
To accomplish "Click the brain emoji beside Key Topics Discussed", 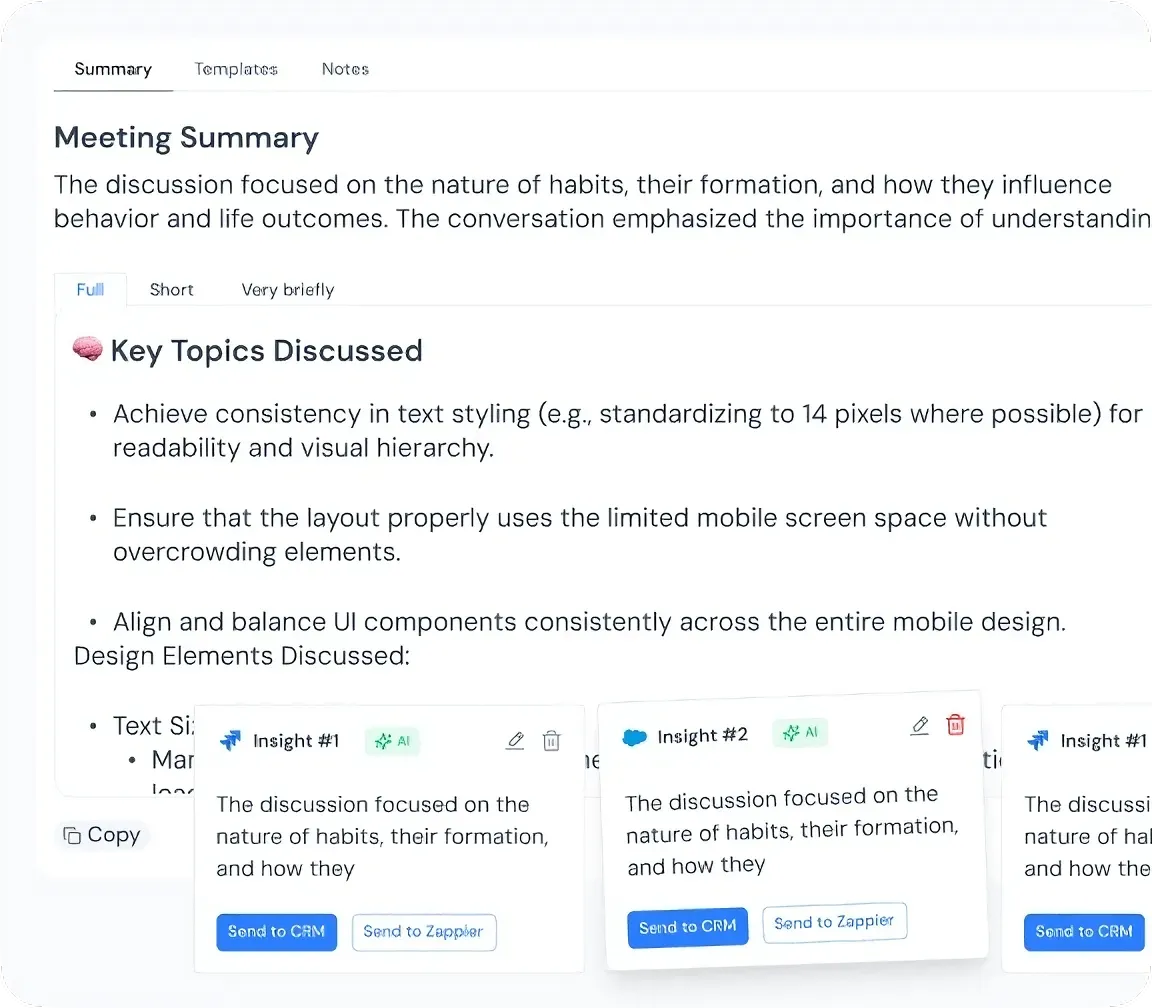I will point(86,349).
